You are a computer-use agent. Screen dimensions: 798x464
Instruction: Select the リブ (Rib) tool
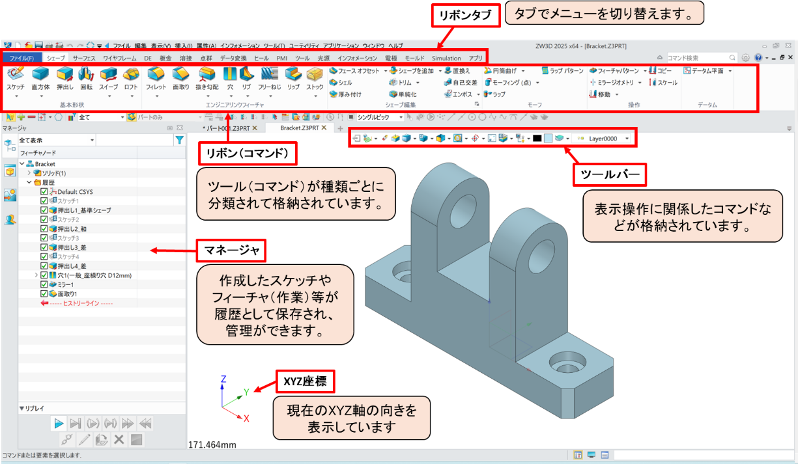coord(247,78)
